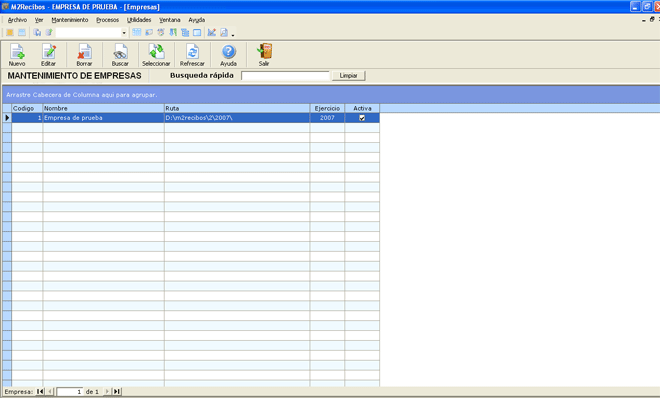Open the Ventana menu
The width and height of the screenshot is (660, 398).
(x=170, y=20)
